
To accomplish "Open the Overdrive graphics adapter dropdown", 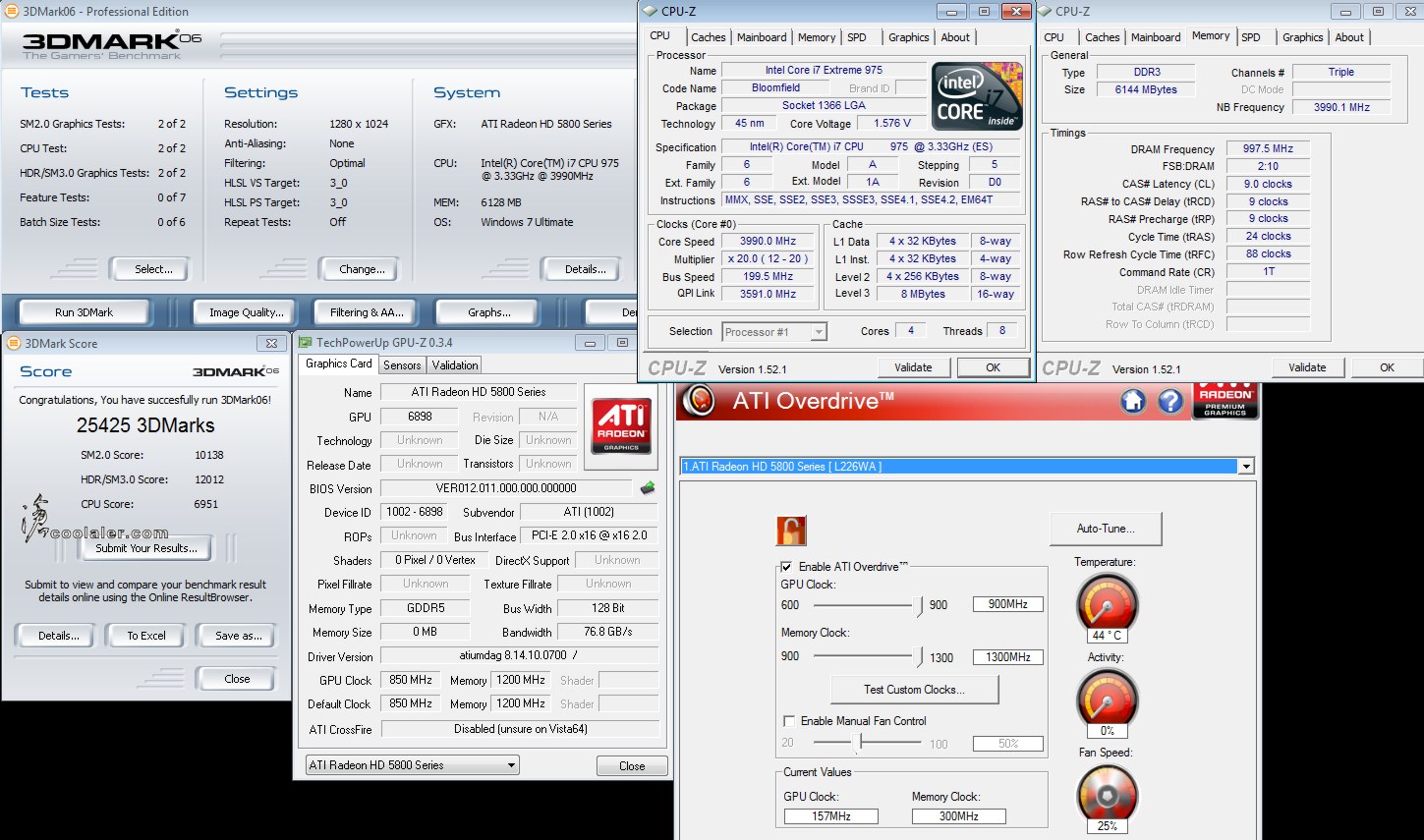I will tap(1246, 466).
